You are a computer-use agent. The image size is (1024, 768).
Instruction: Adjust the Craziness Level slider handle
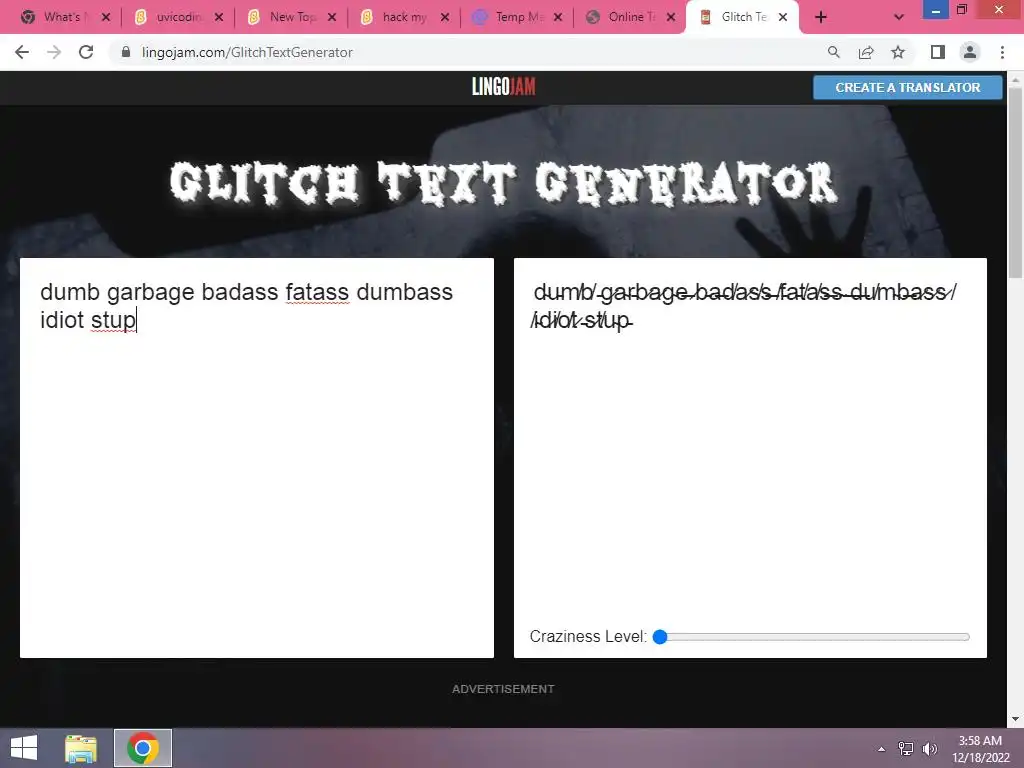(x=660, y=637)
